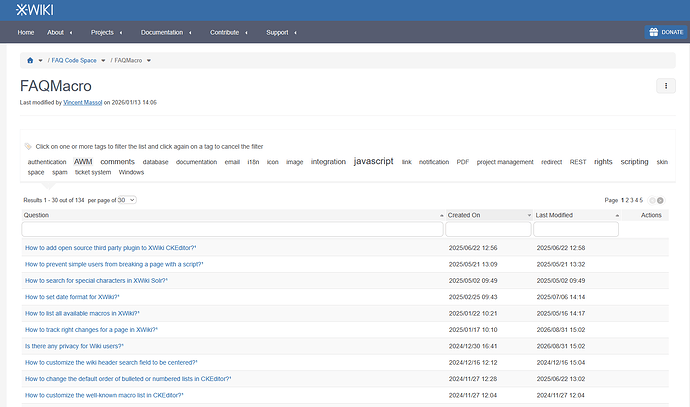Open 'How to set date format for XWiki' question
Viewport: 690px width, 407px height.
click(72, 297)
